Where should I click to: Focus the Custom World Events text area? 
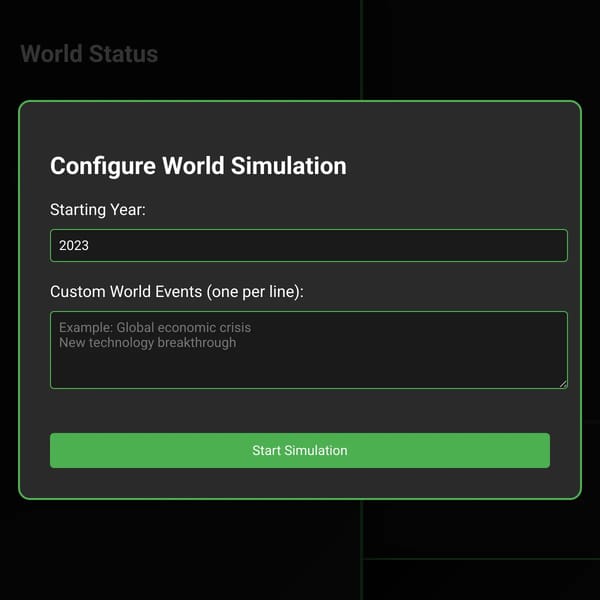coord(308,350)
